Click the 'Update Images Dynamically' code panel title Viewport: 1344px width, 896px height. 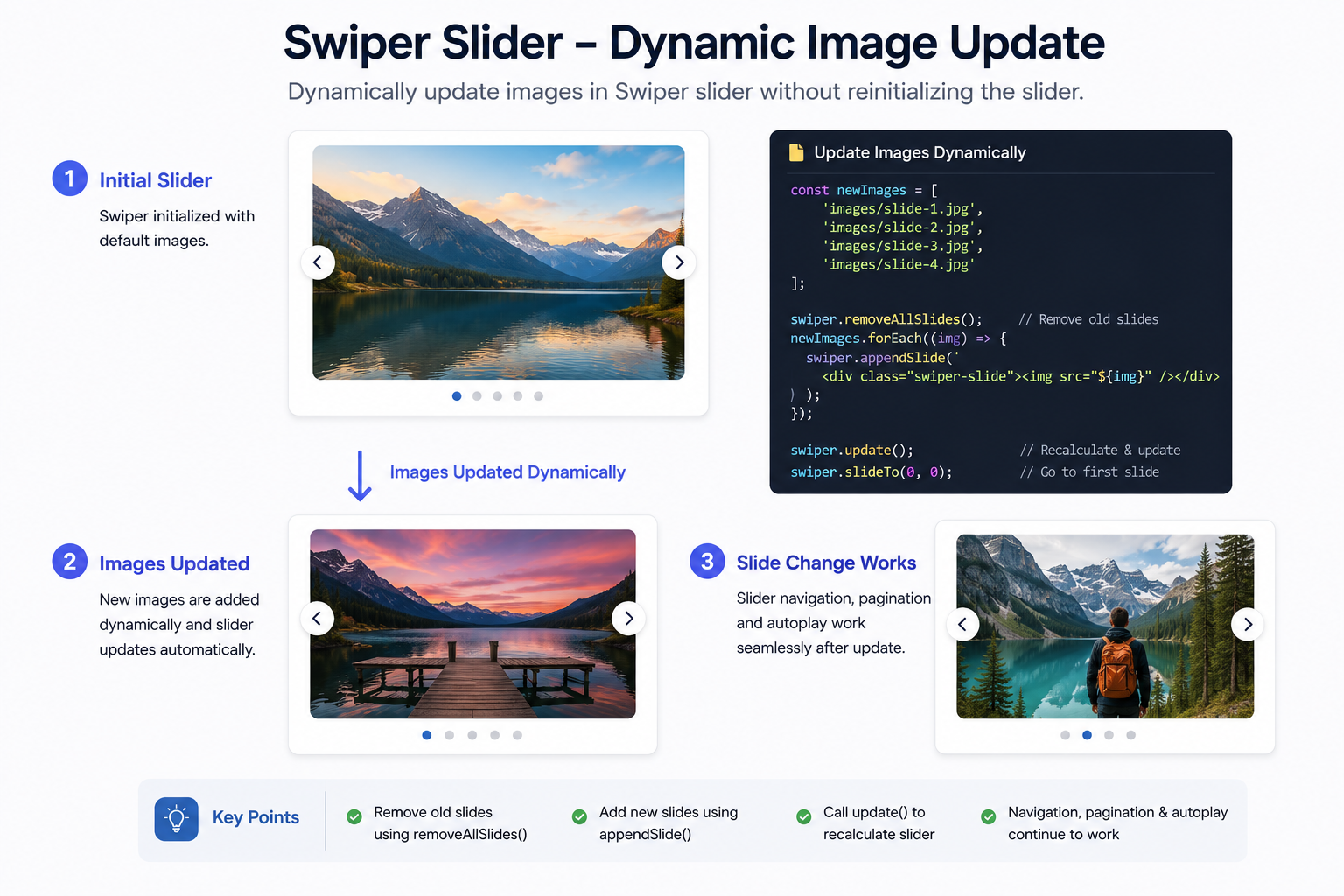(920, 152)
